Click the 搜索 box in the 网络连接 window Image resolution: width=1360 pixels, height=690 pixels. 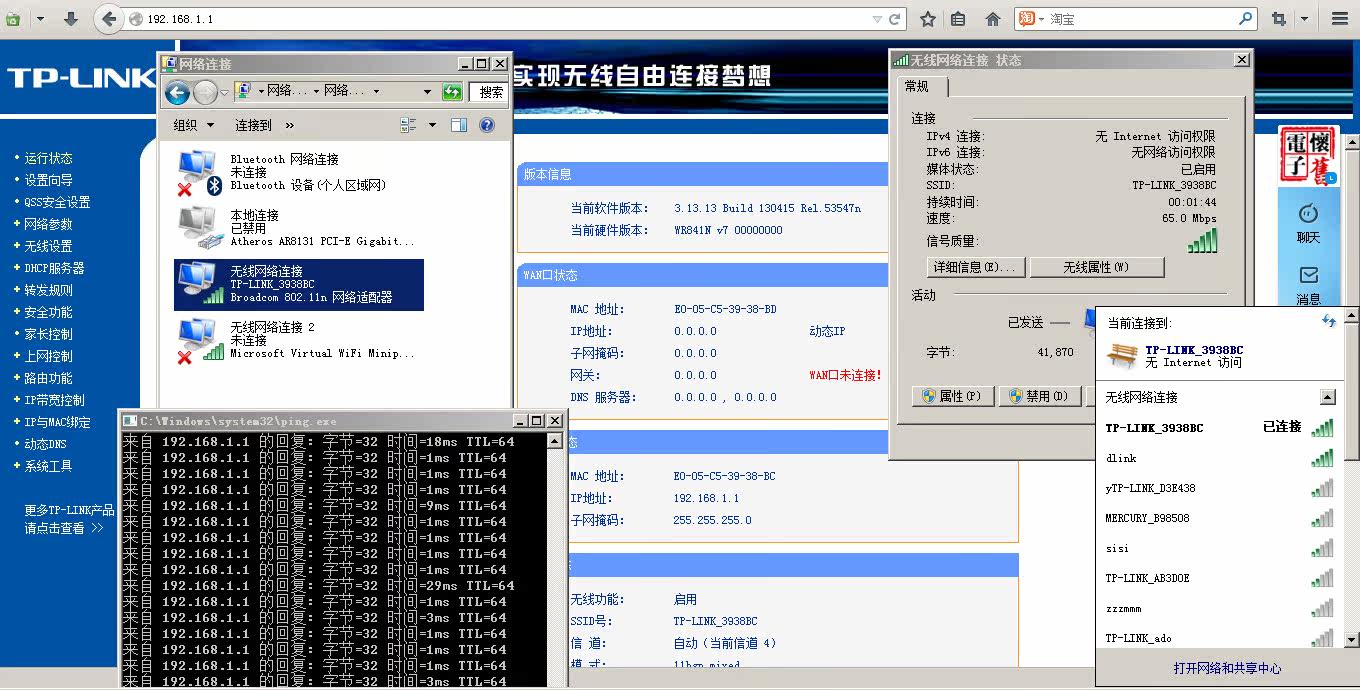[x=491, y=92]
